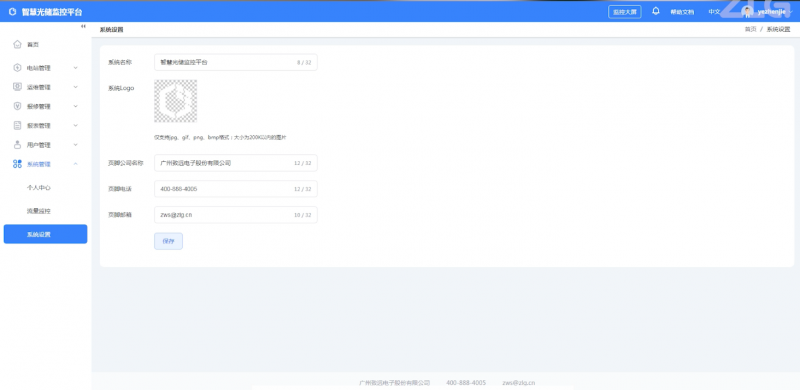Expand the 用户管理 menu chevron
Image resolution: width=800 pixels, height=390 pixels.
click(x=76, y=145)
